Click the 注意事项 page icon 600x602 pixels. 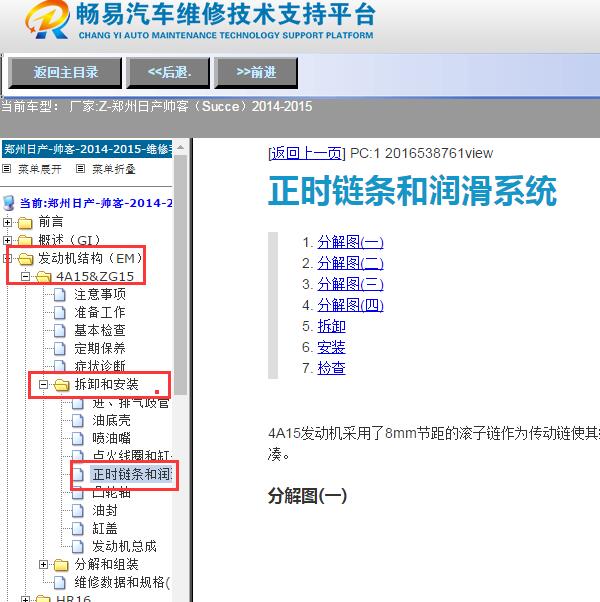click(60, 295)
